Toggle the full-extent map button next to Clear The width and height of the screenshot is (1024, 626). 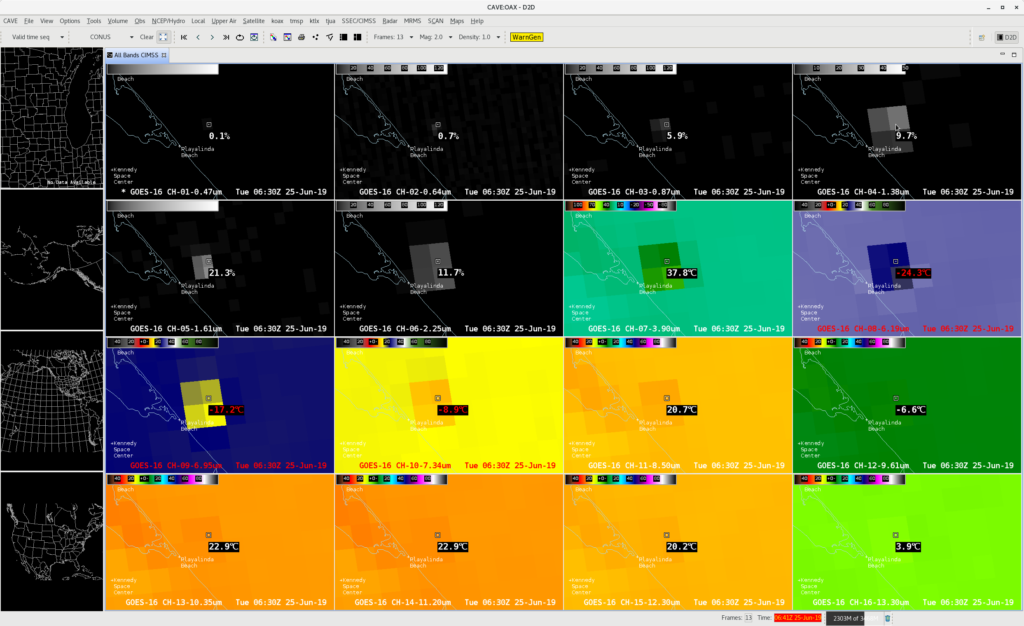[164, 37]
